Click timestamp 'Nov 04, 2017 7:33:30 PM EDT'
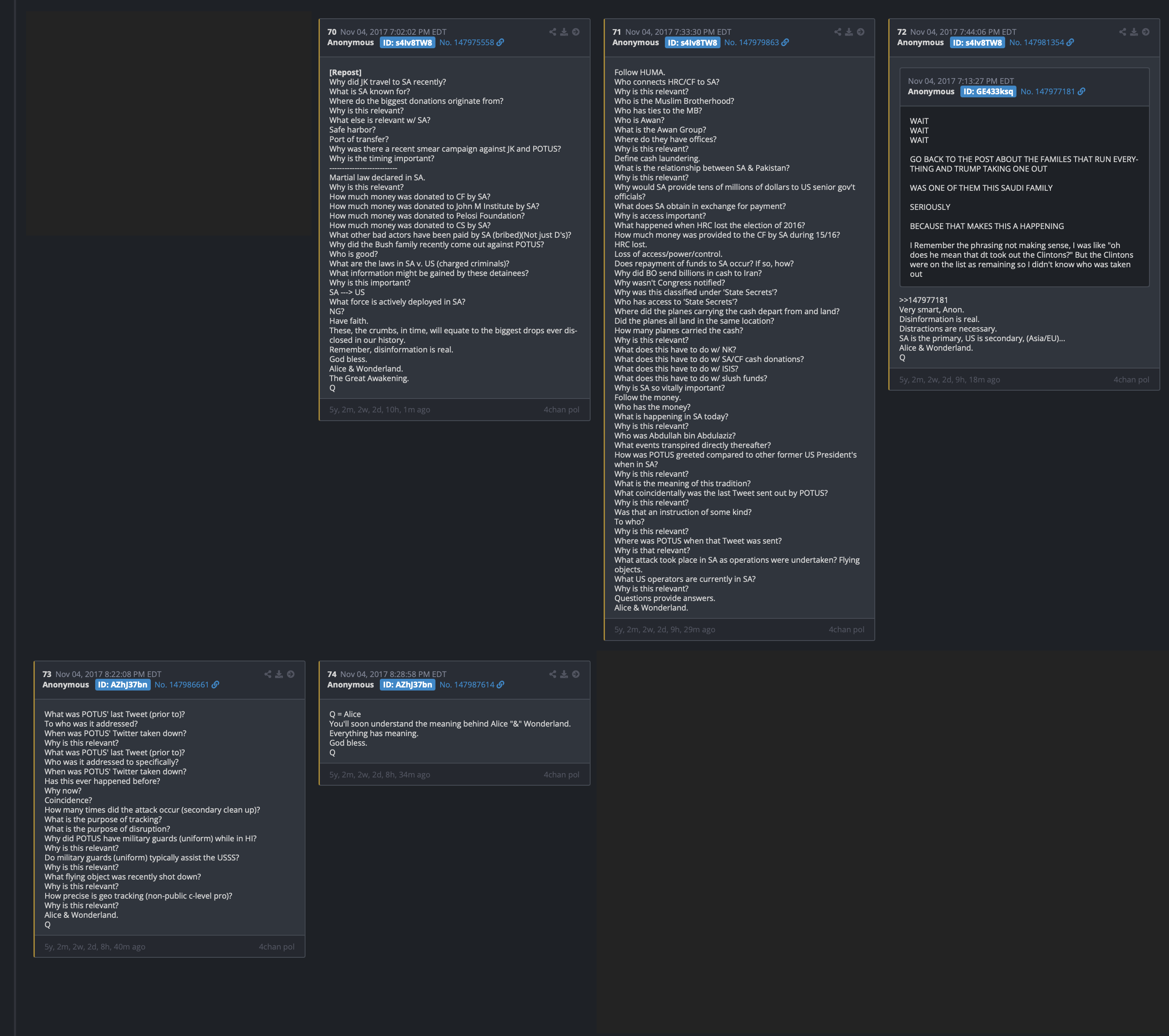 tap(678, 32)
